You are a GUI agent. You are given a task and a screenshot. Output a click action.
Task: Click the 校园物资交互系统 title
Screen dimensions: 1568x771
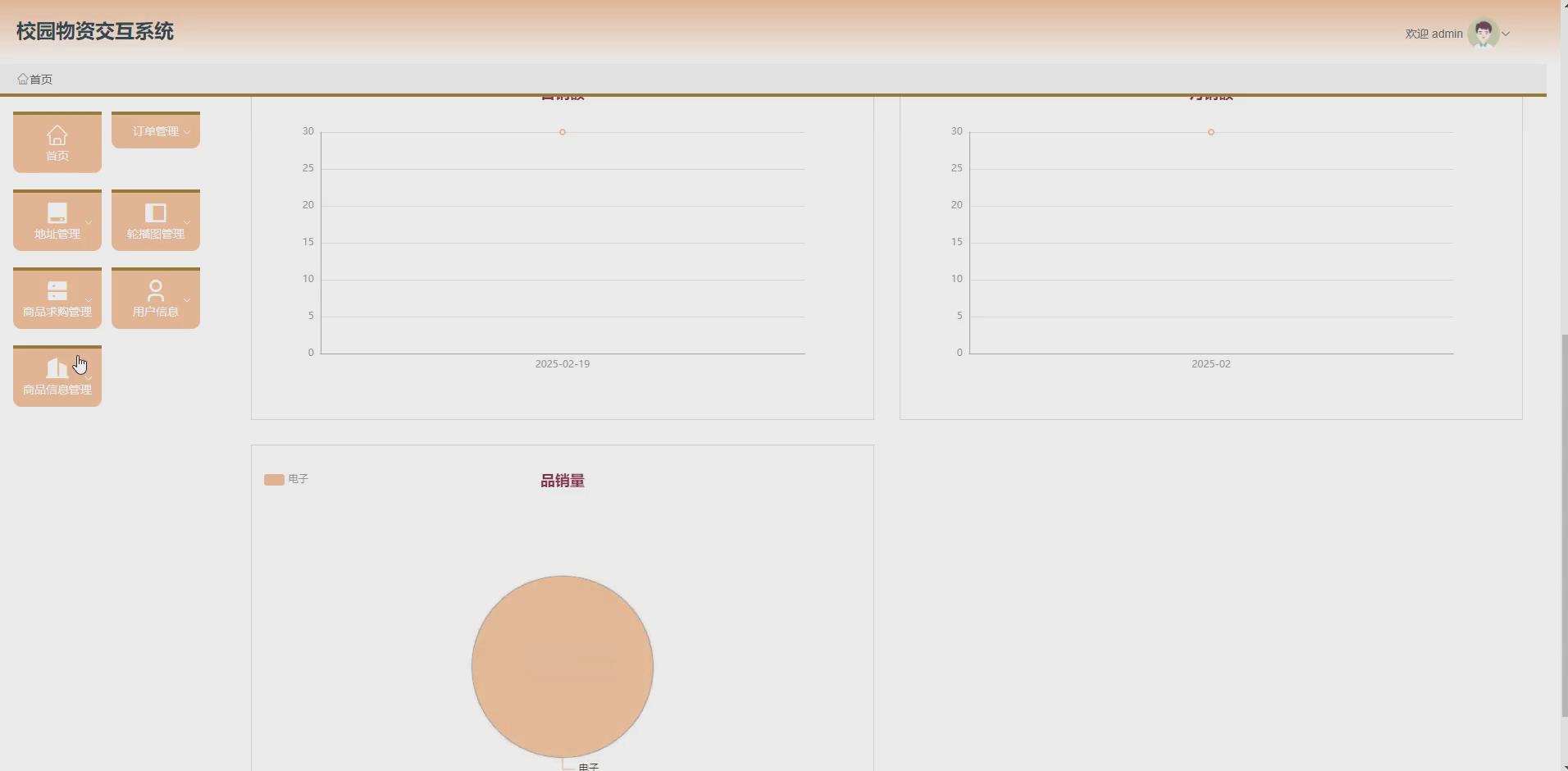95,31
